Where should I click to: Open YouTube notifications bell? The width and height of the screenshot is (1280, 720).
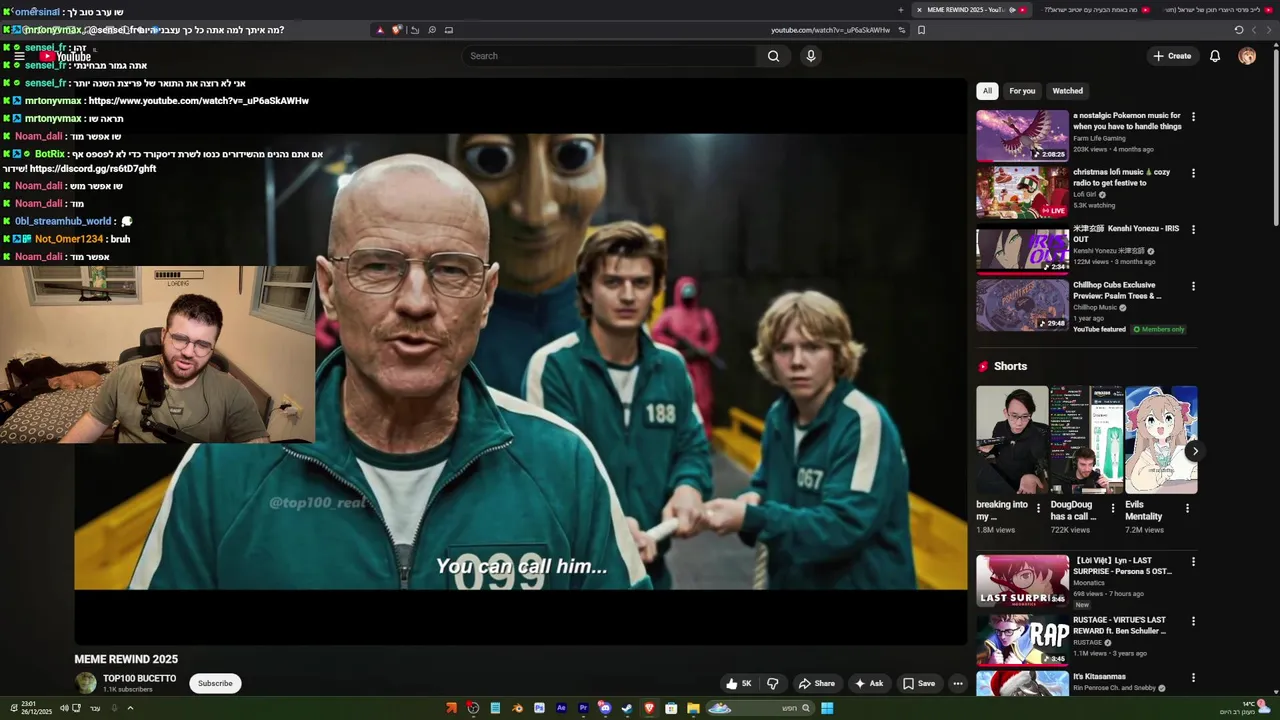tap(1215, 56)
